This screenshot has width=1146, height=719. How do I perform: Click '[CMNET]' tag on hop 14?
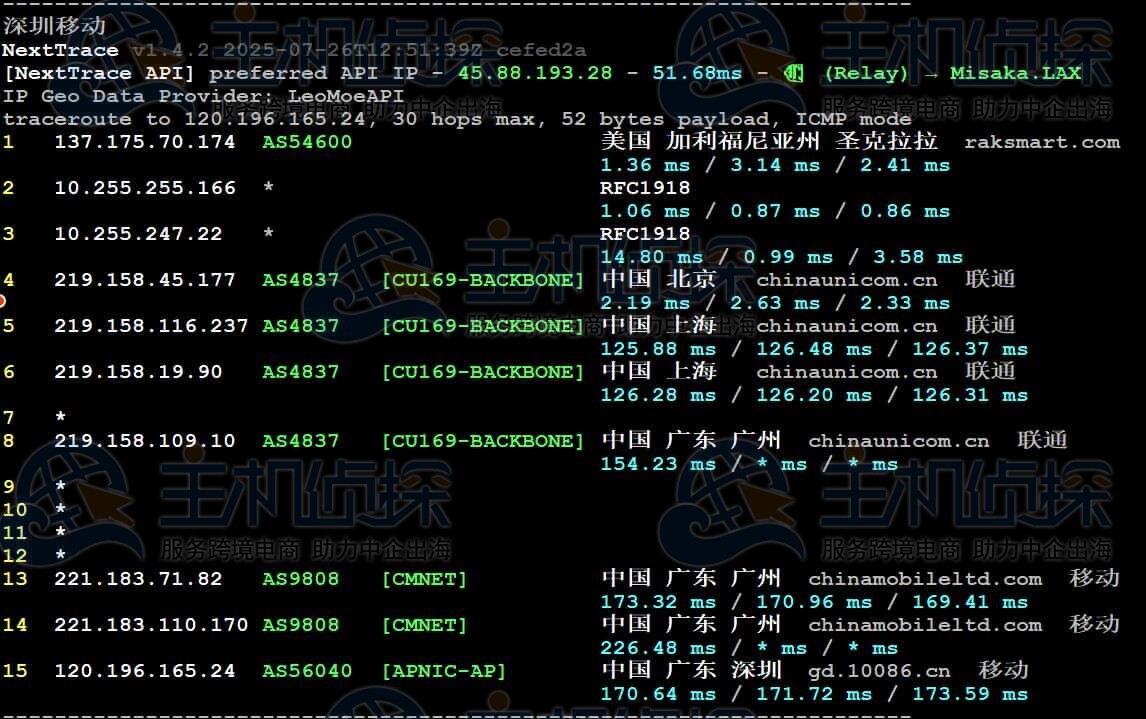(424, 625)
